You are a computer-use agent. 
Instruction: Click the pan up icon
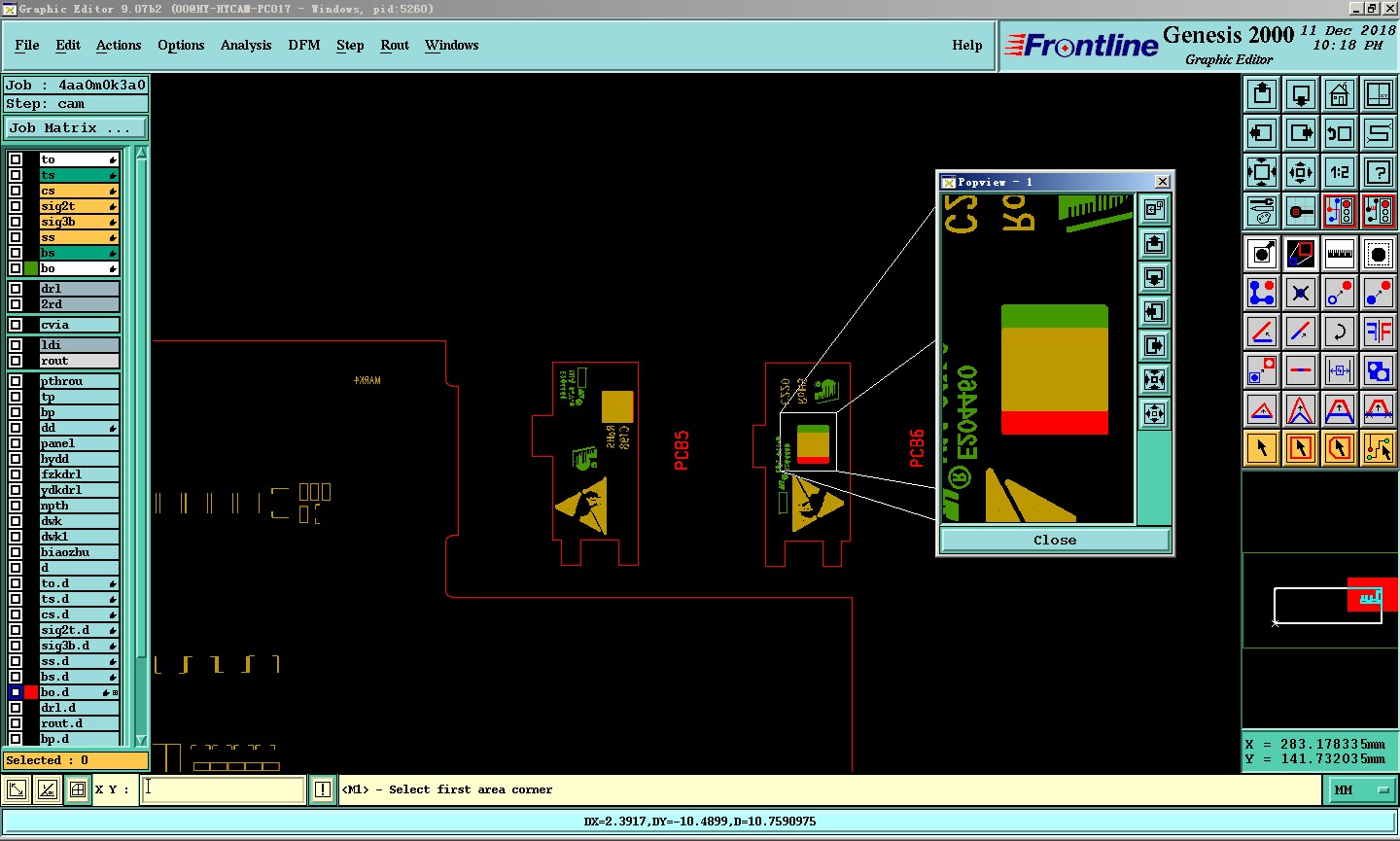[1262, 94]
